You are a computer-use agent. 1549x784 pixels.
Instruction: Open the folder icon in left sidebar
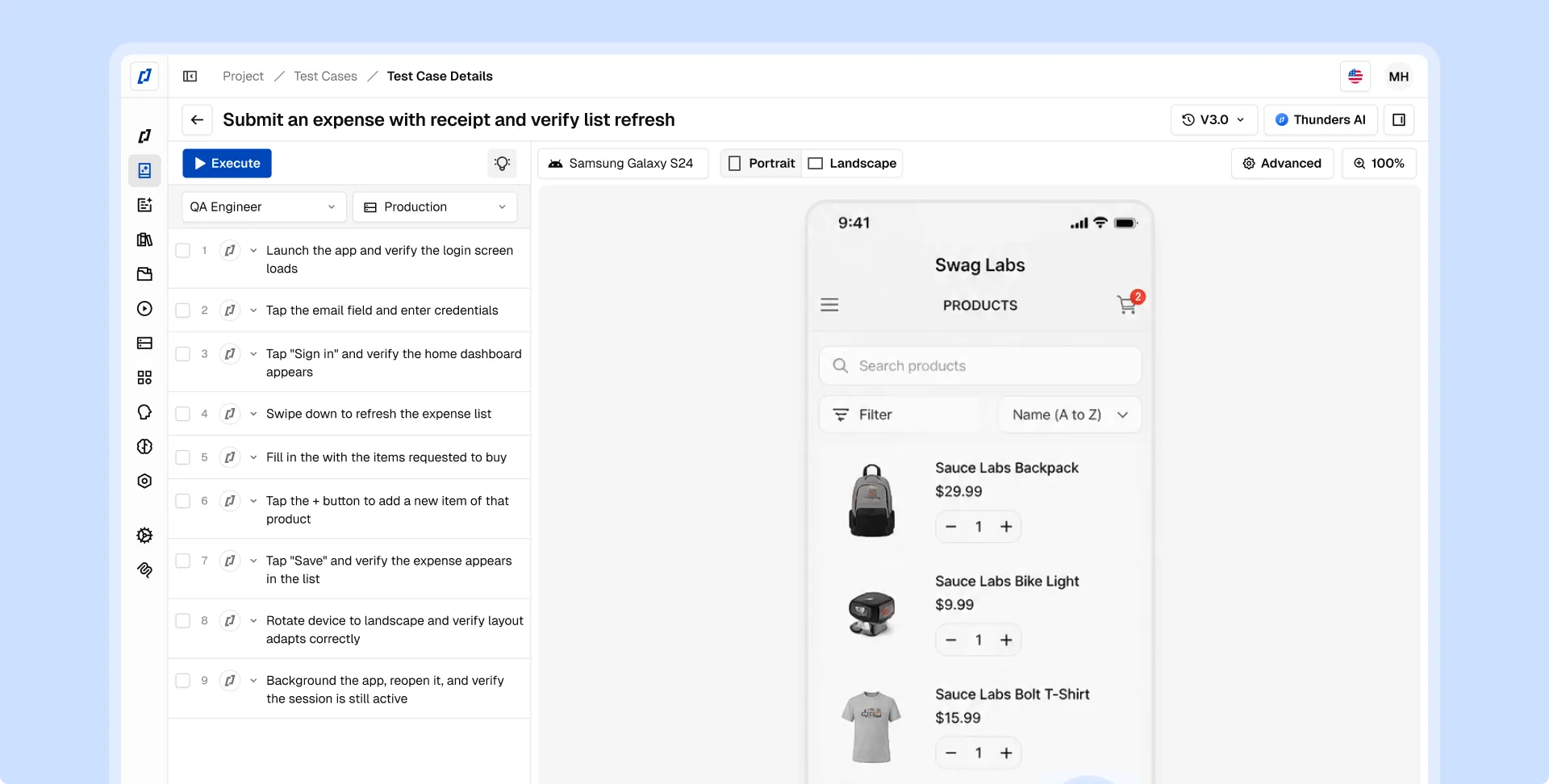[x=144, y=274]
